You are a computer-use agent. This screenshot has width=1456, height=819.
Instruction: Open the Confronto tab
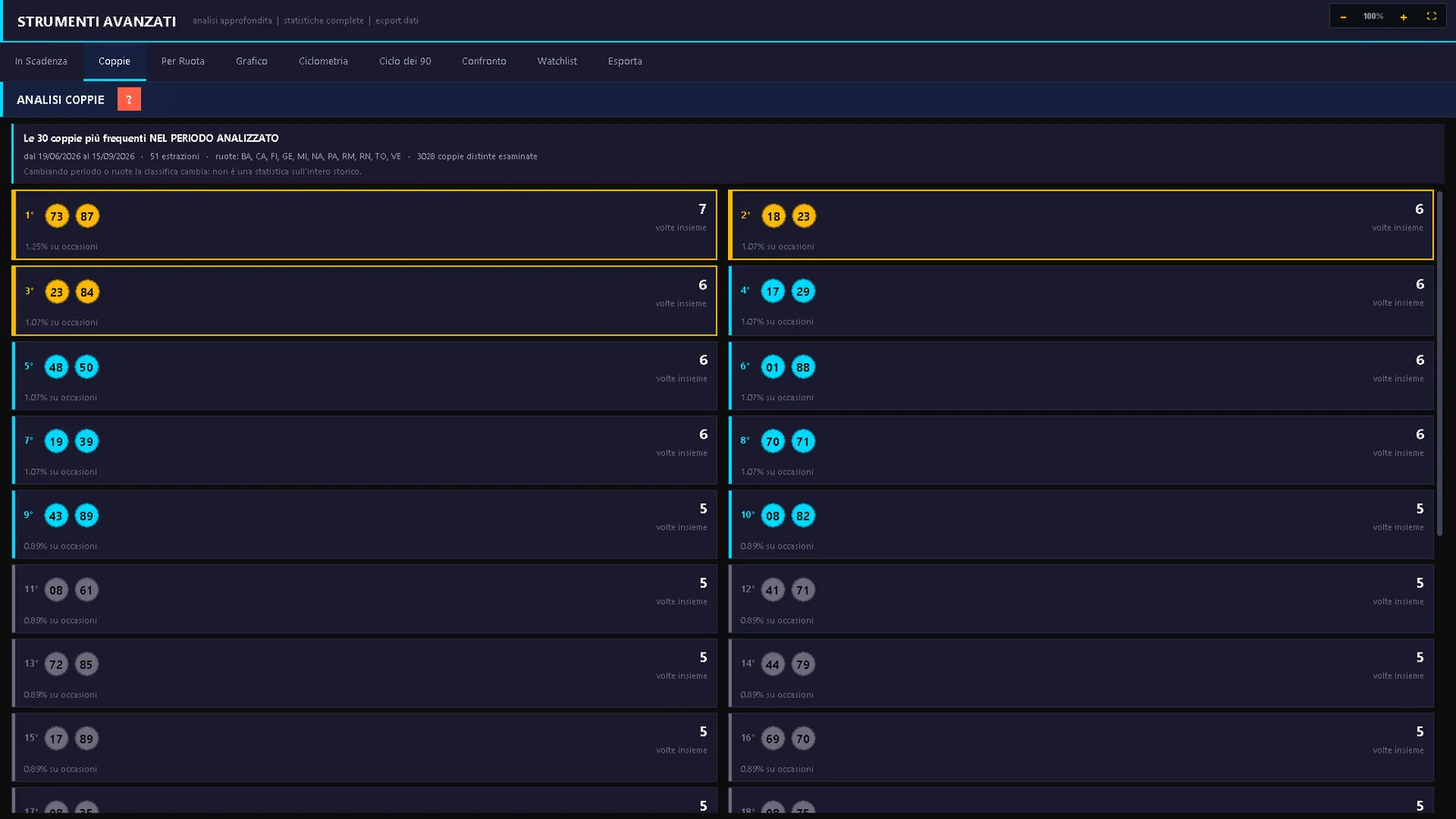pos(484,61)
